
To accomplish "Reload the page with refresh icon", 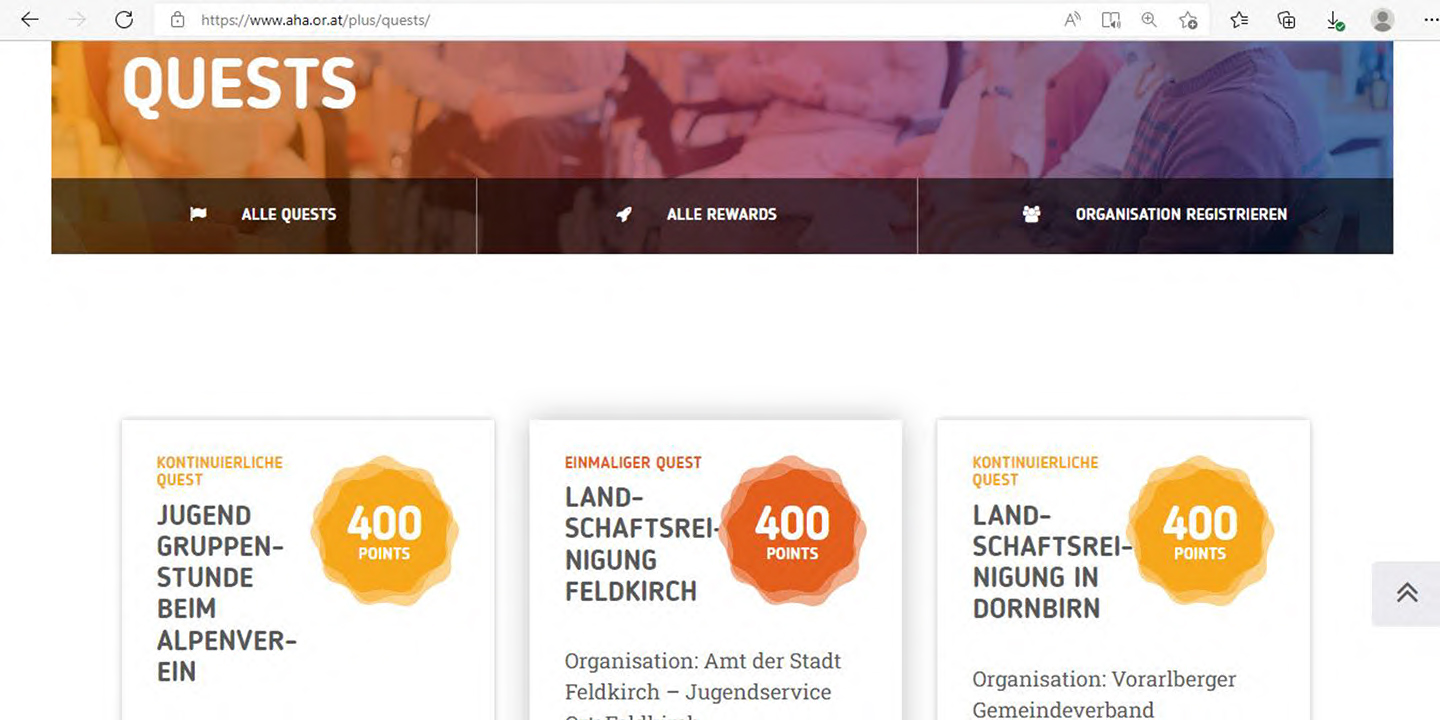I will point(124,20).
